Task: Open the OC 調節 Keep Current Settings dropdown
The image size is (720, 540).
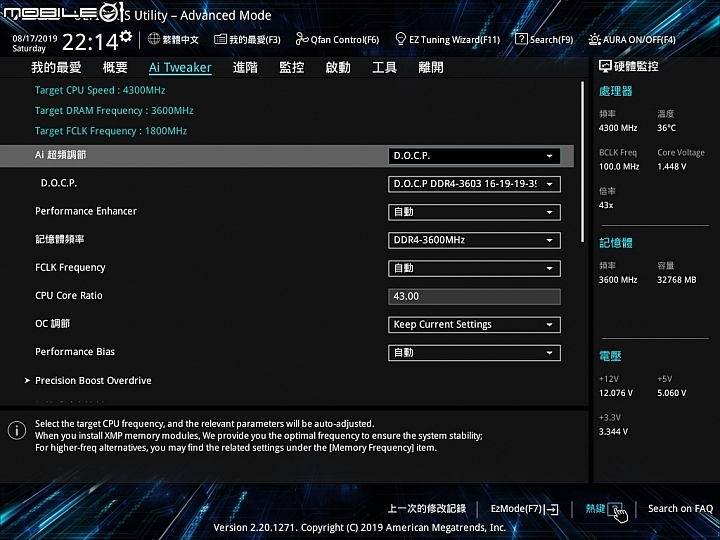Action: point(474,325)
